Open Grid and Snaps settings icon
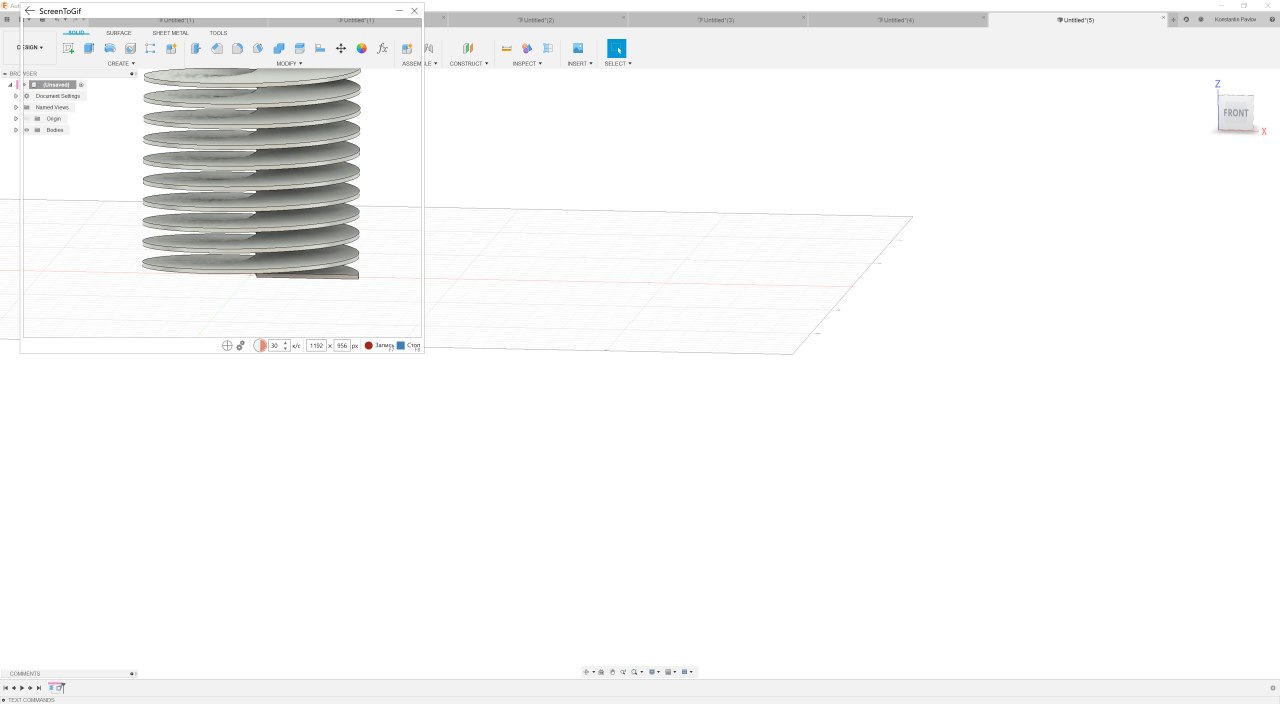 pyautogui.click(x=669, y=672)
